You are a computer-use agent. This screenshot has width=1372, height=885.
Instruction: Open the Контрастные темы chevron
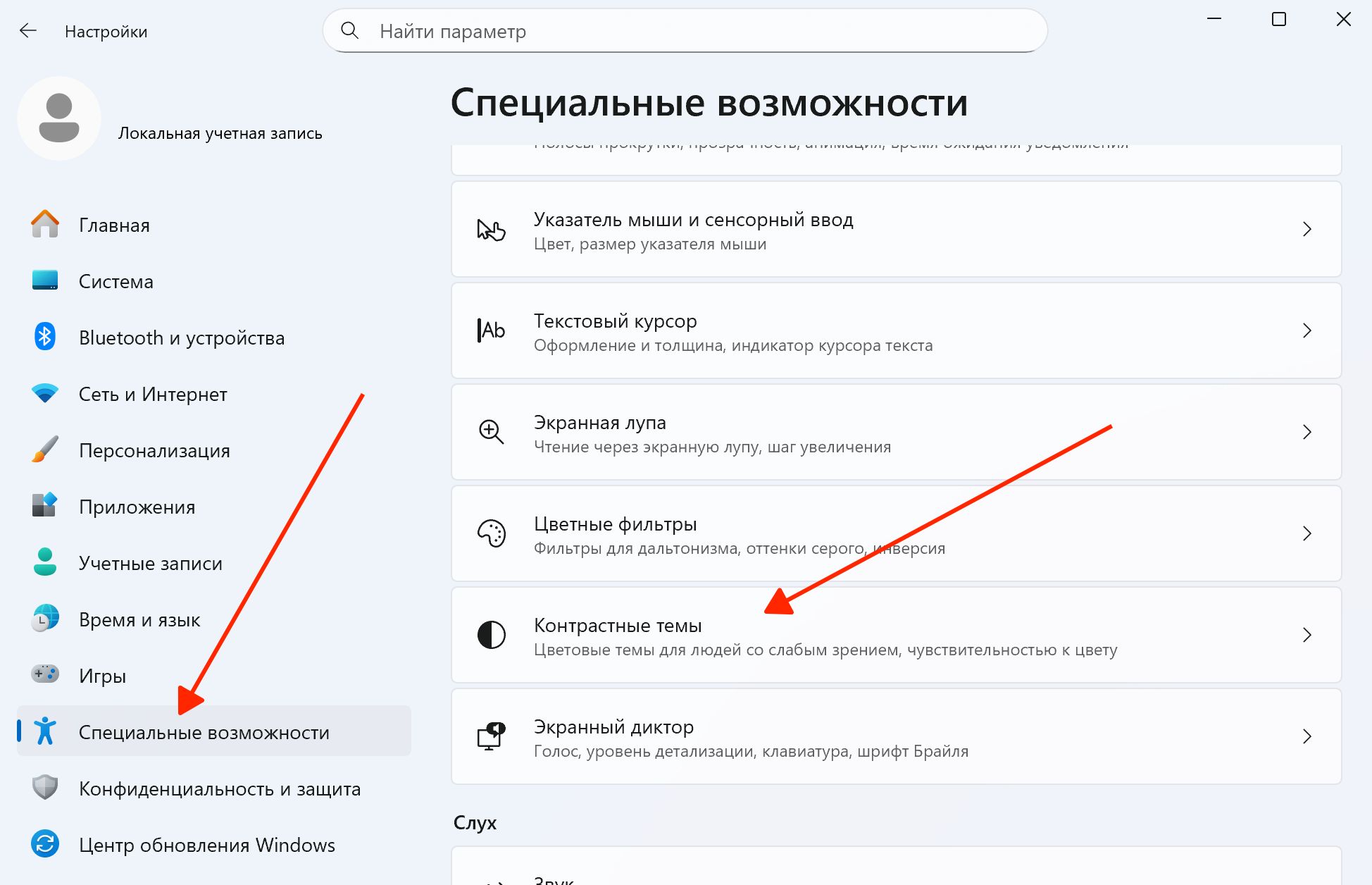point(1306,635)
